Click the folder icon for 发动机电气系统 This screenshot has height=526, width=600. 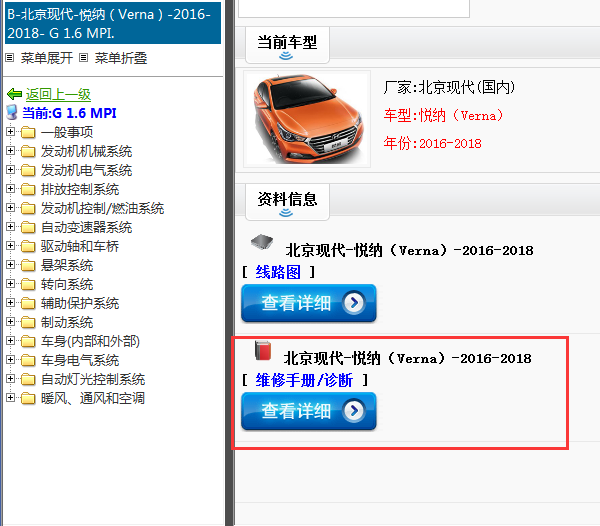coord(28,170)
